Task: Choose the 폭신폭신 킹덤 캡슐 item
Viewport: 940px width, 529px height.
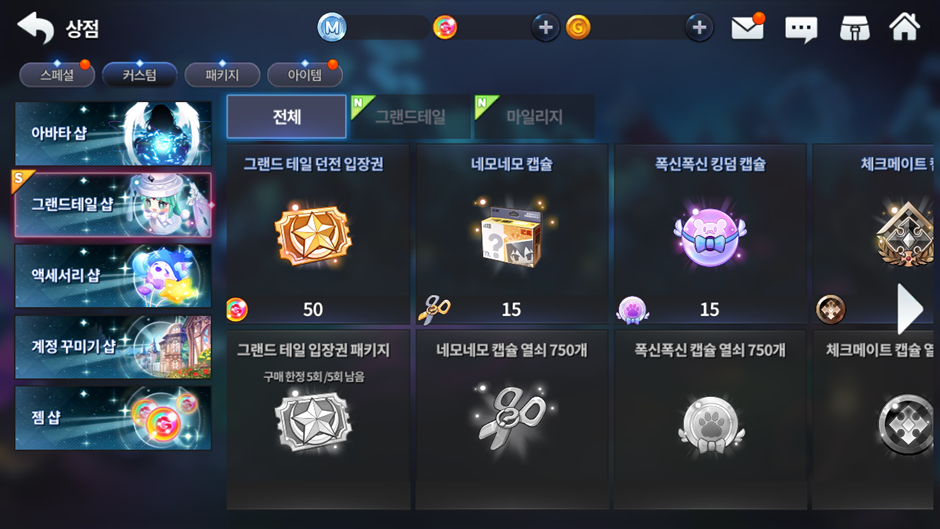Action: point(710,234)
